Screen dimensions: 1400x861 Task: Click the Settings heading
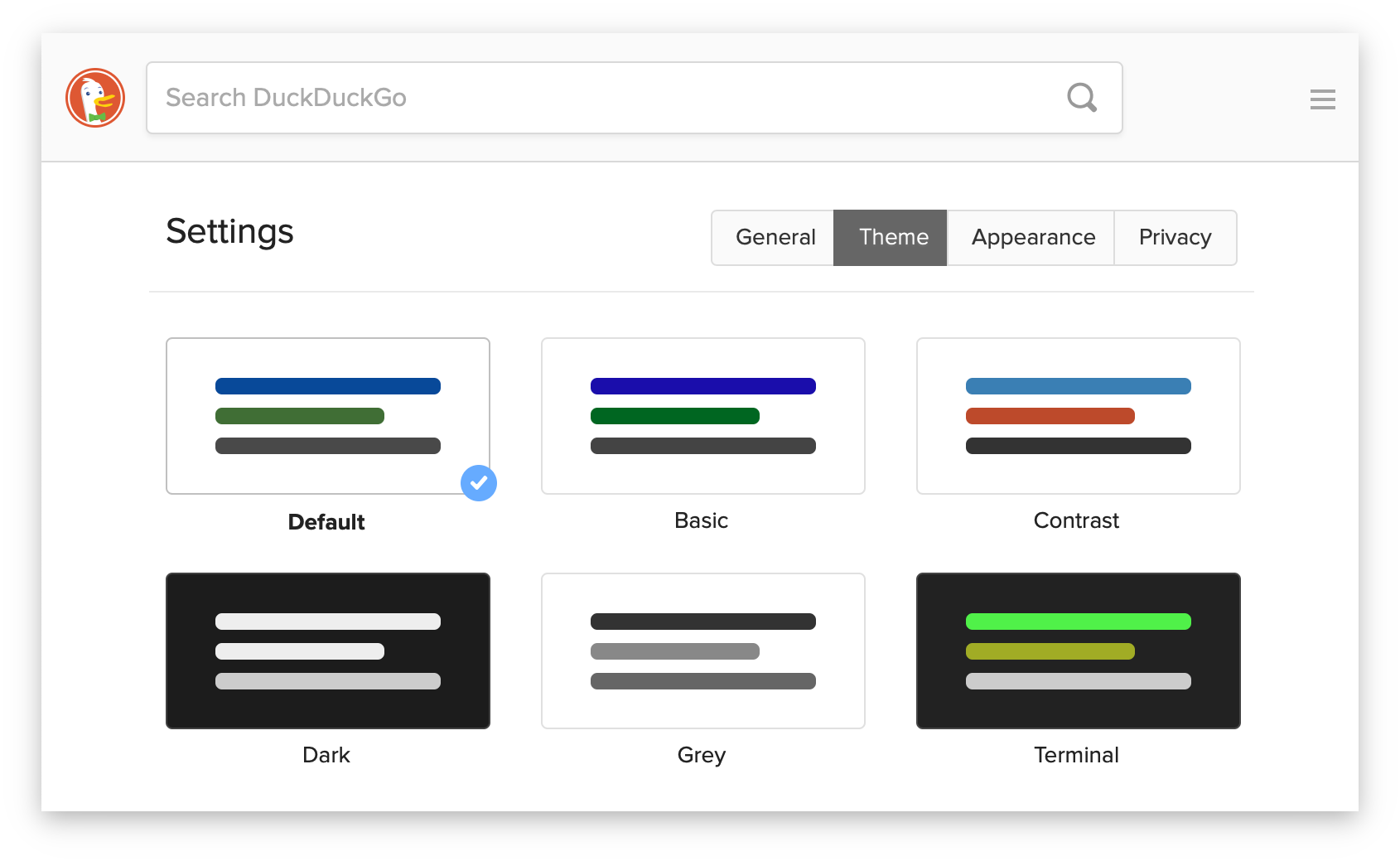(229, 232)
